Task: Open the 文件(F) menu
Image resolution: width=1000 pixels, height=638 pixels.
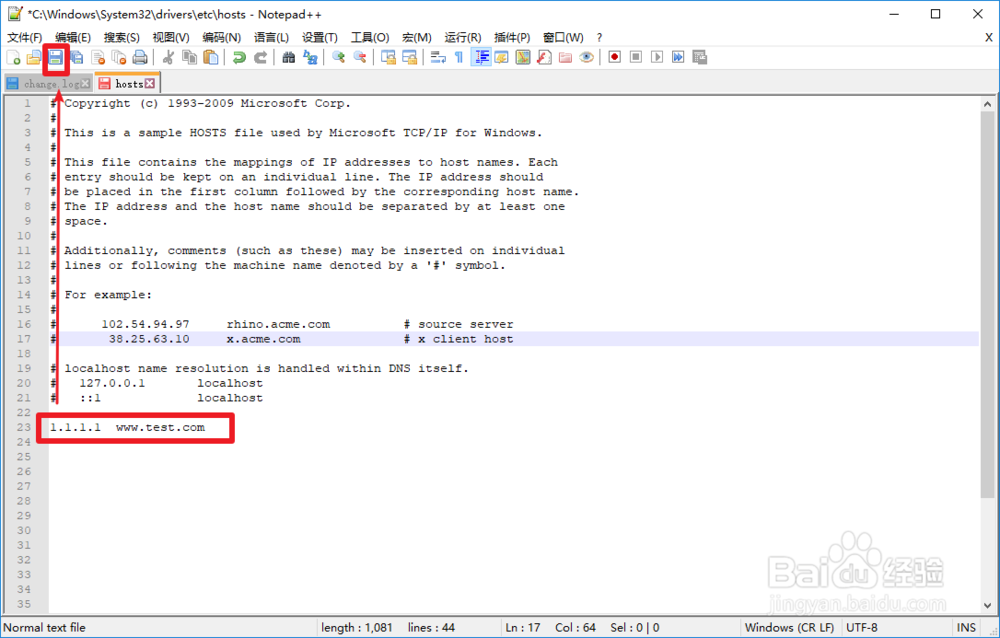Action: [24, 38]
